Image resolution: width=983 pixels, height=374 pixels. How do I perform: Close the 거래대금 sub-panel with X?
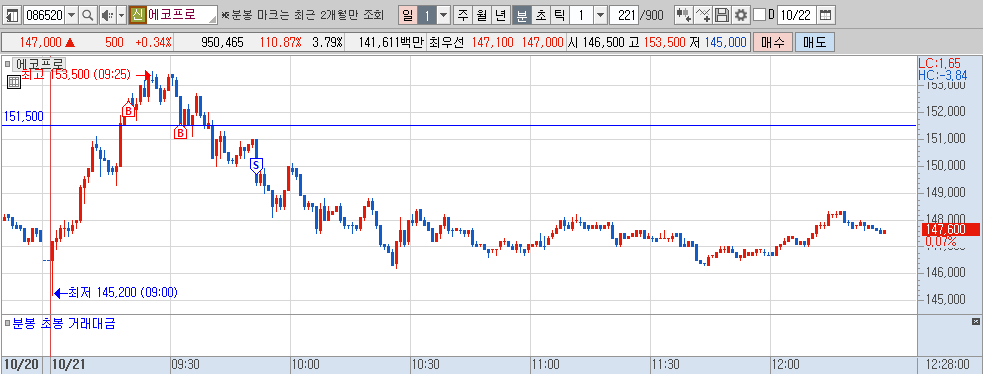(975, 321)
